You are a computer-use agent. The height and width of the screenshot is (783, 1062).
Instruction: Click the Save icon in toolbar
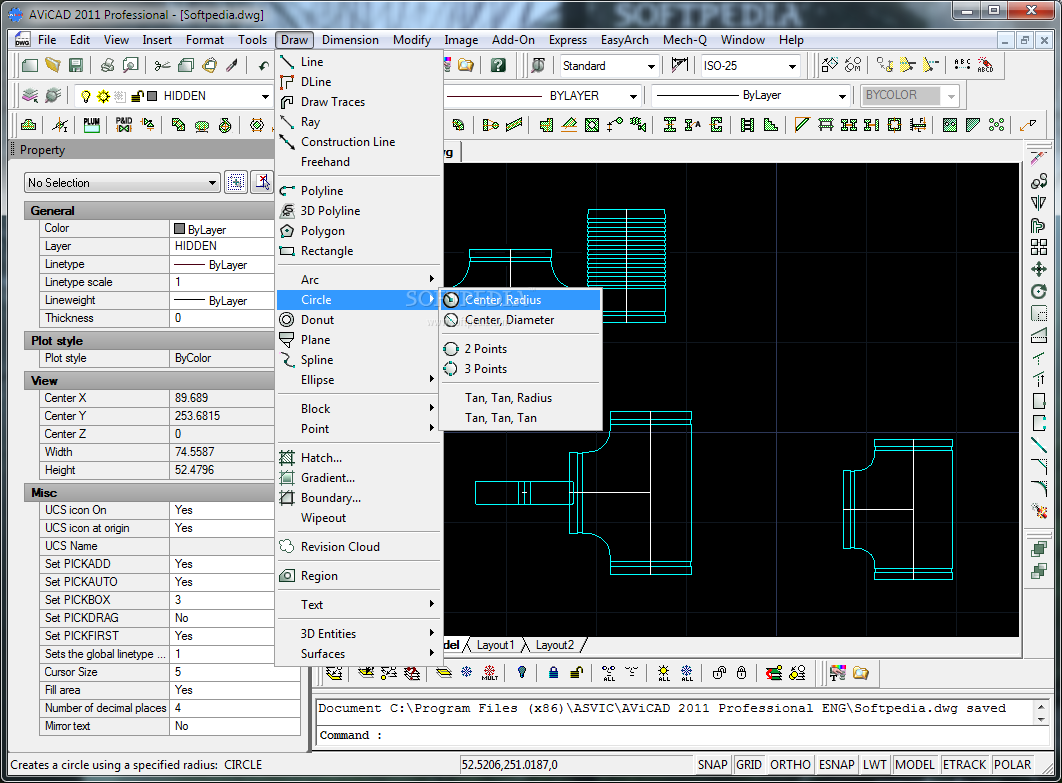[x=76, y=66]
